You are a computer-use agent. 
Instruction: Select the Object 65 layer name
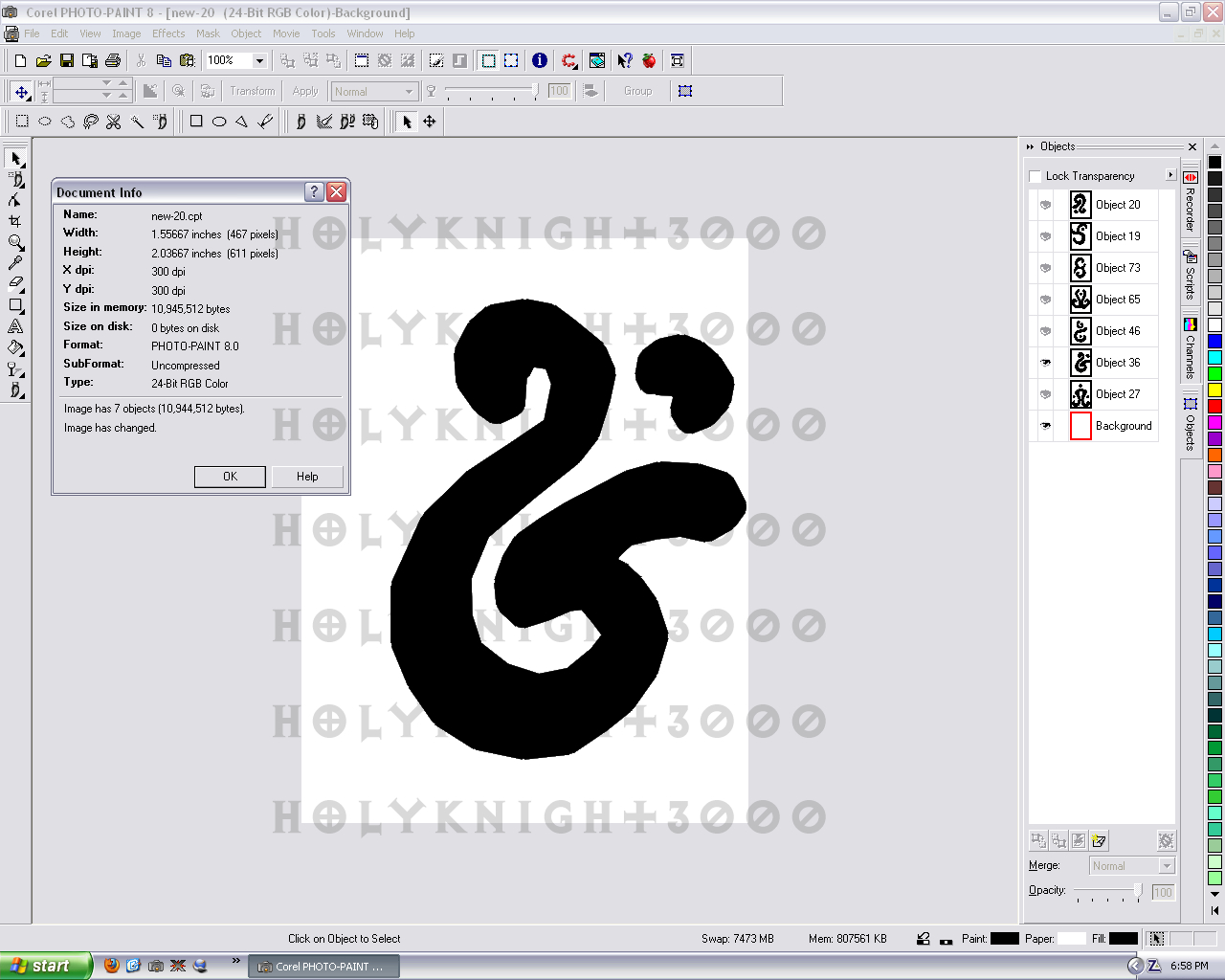(x=1118, y=300)
